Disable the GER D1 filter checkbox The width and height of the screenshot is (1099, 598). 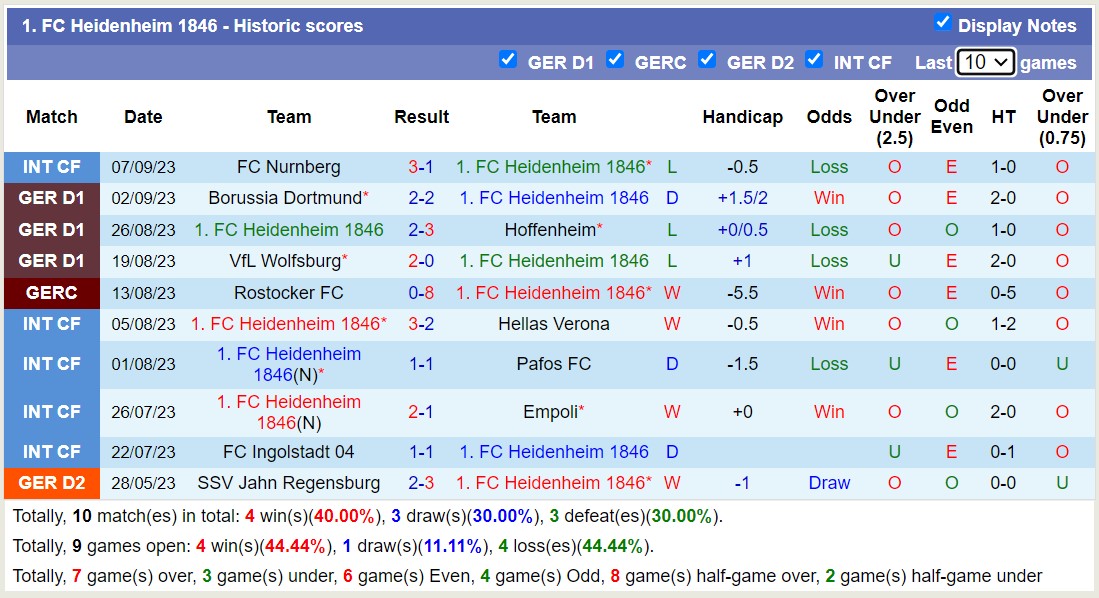pyautogui.click(x=509, y=60)
